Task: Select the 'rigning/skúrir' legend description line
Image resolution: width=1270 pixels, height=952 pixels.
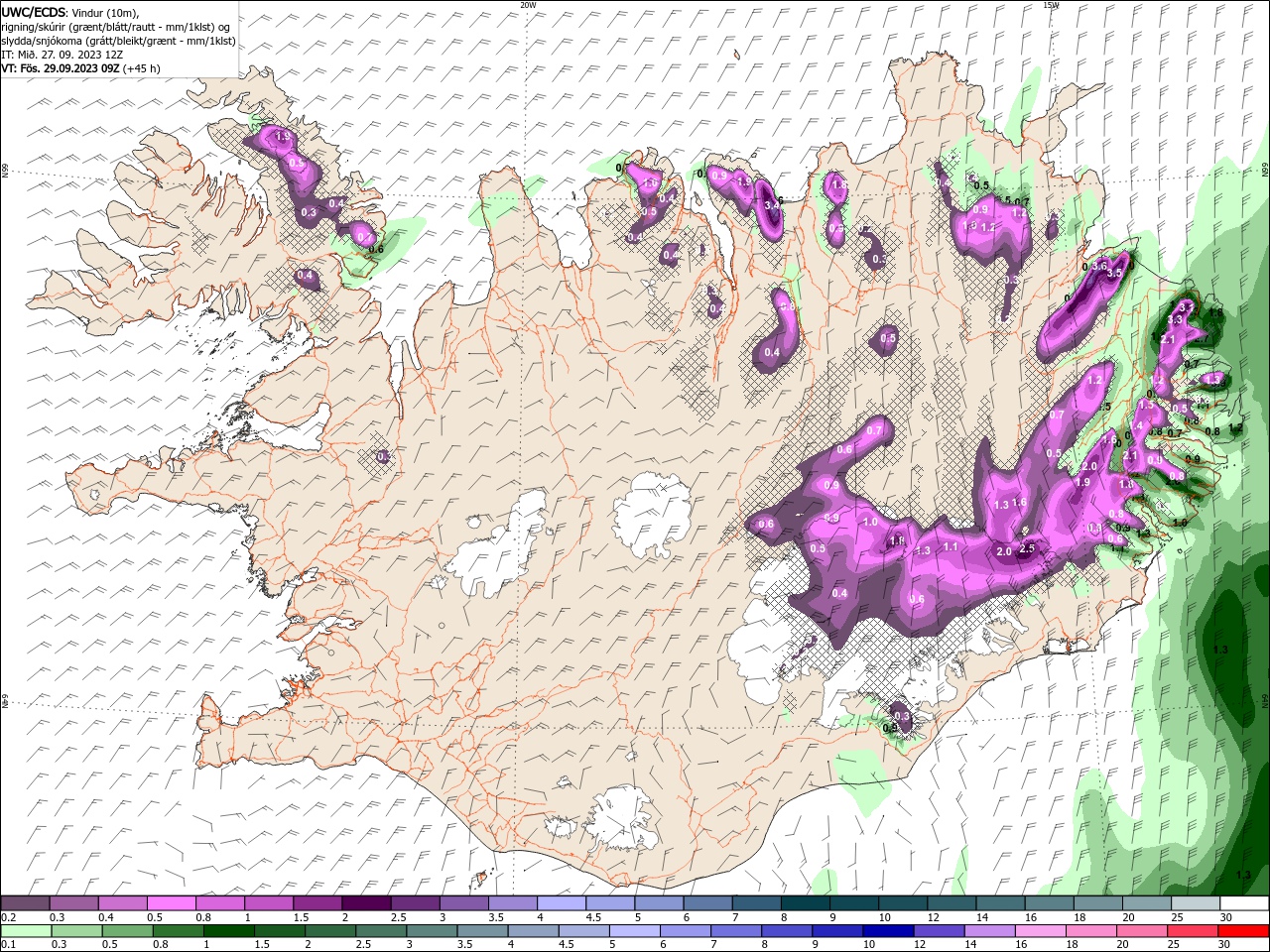Action: [117, 27]
